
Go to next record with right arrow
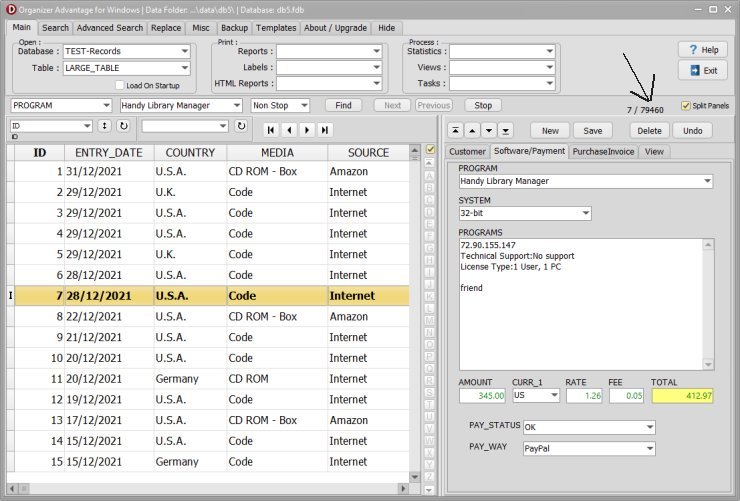point(307,130)
